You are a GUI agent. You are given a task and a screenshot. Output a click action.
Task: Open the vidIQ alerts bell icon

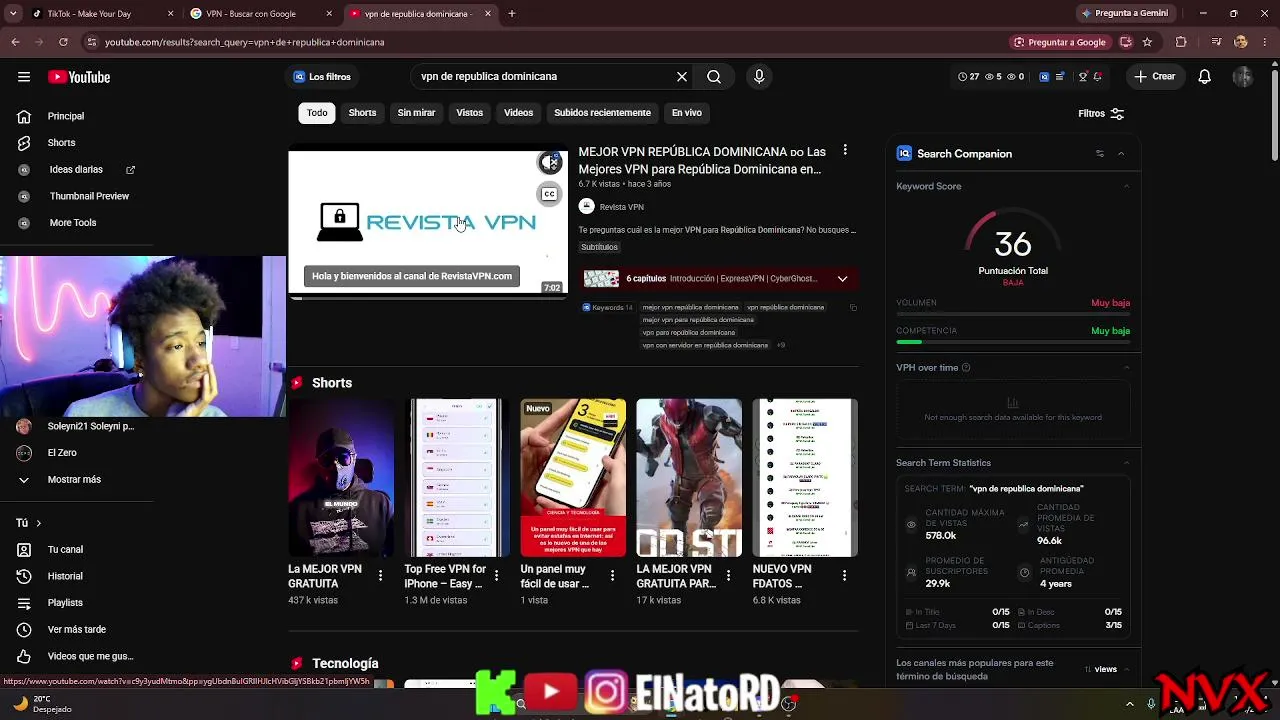click(1098, 77)
